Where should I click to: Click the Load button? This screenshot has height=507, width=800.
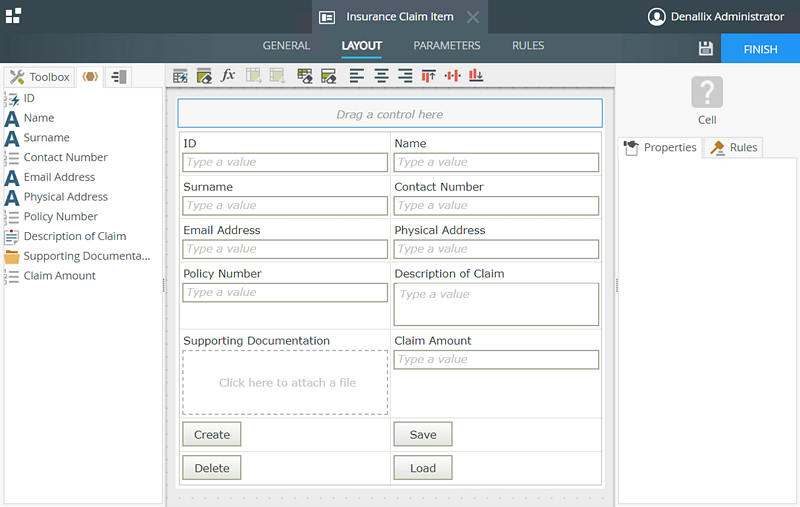coord(422,468)
